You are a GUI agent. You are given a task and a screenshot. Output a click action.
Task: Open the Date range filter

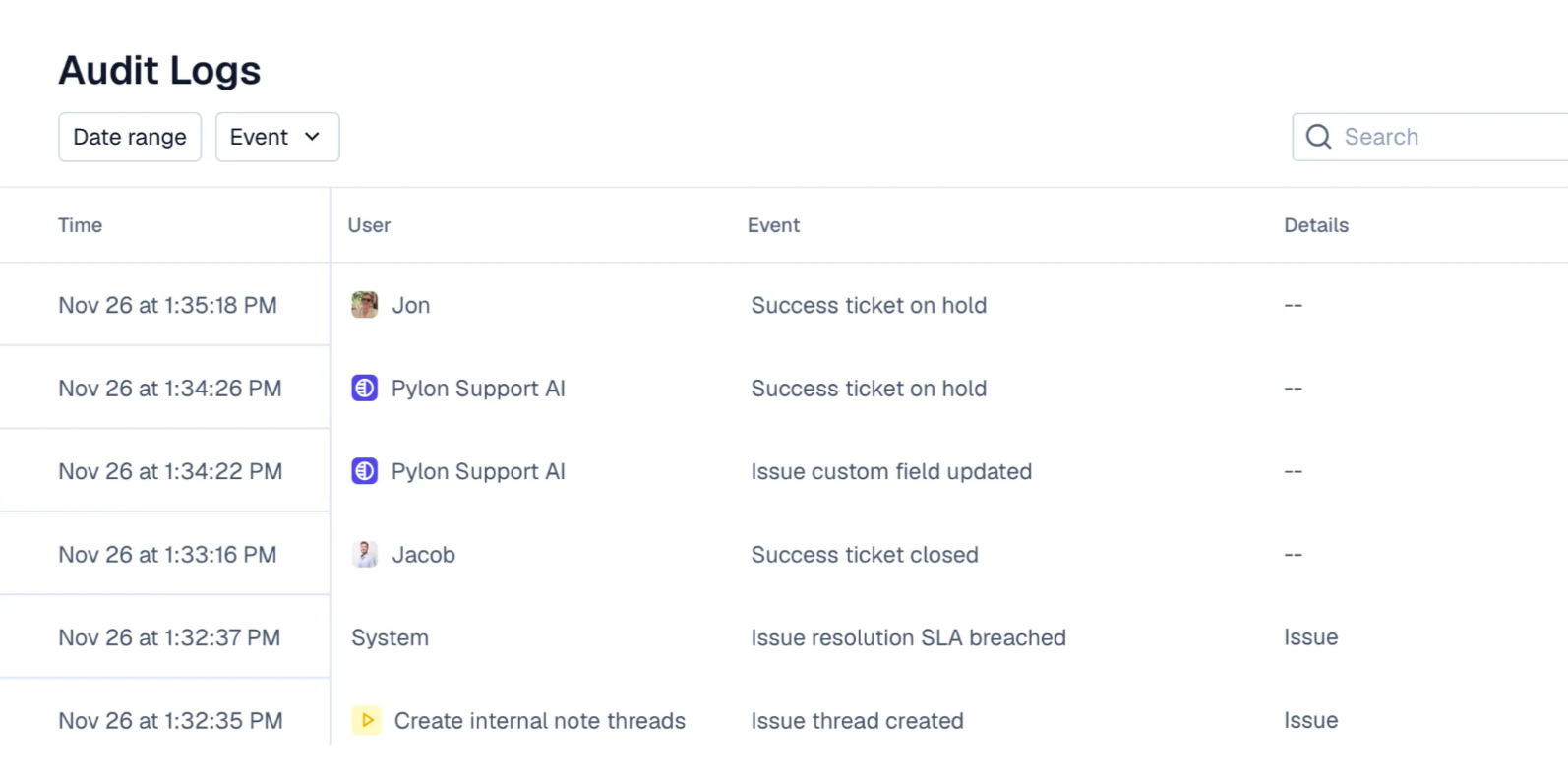pos(130,137)
